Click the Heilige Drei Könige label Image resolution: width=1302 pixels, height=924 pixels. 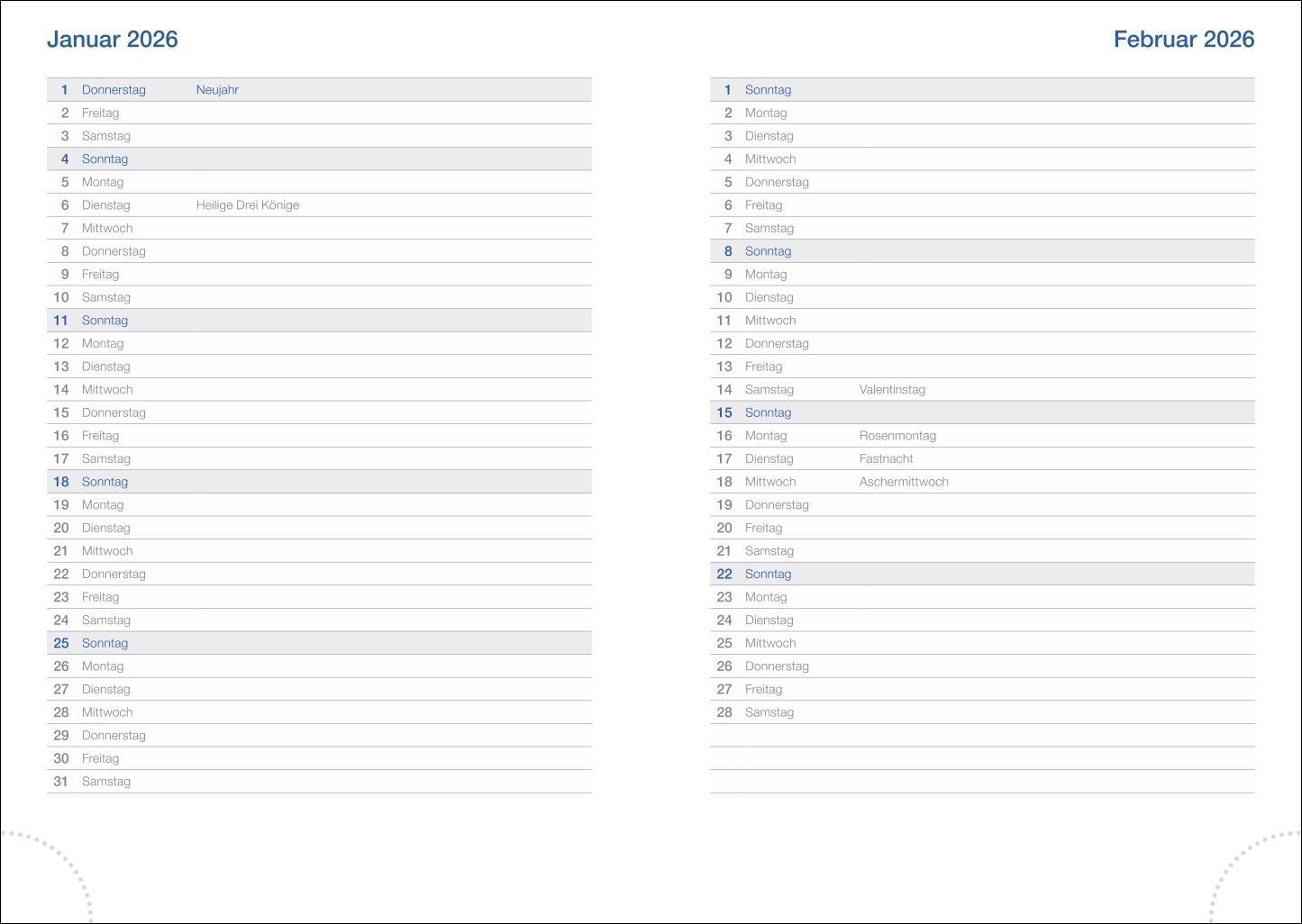[x=248, y=205]
